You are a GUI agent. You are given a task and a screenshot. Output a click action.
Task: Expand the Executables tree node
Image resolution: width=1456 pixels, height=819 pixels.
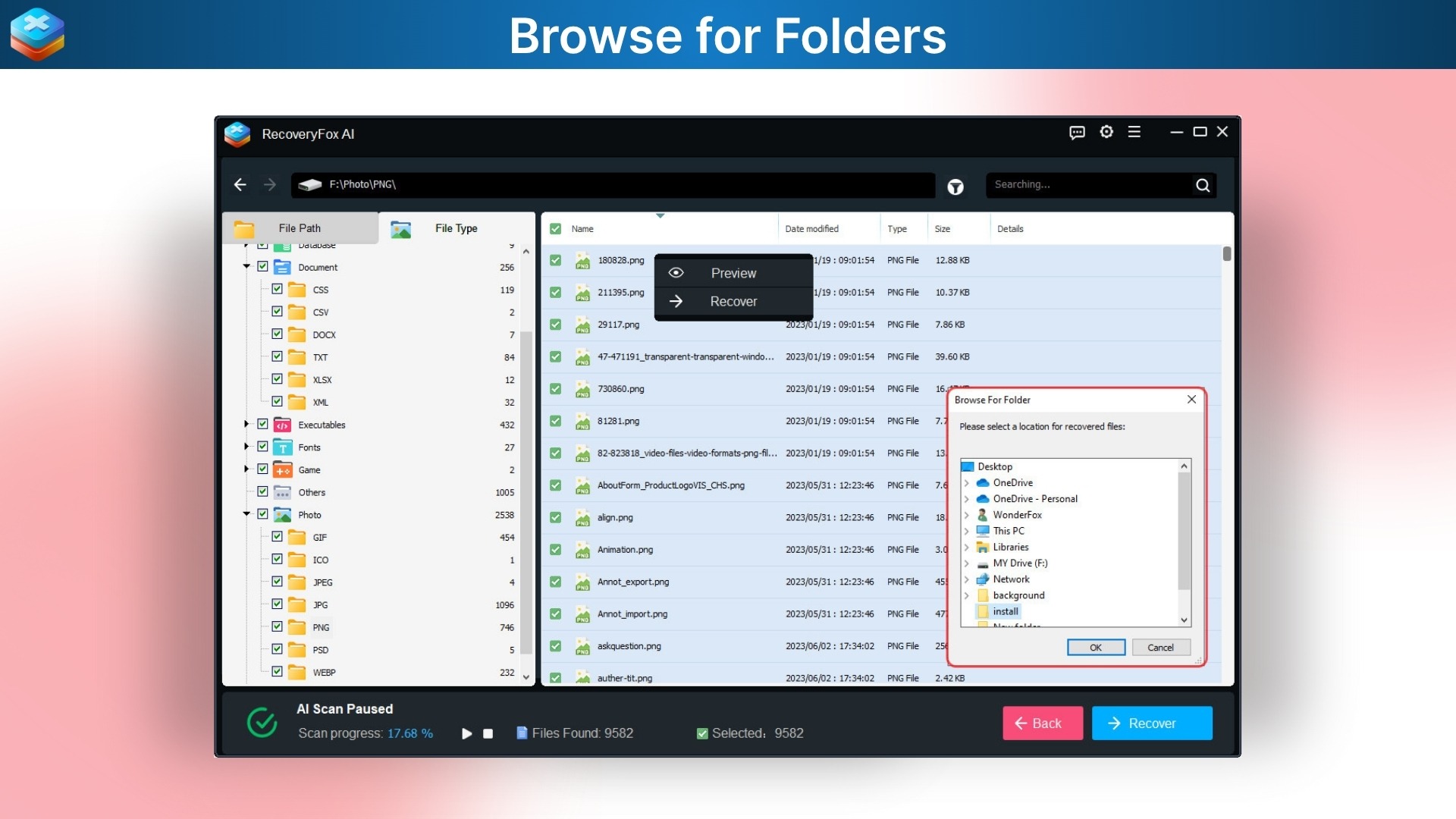pyautogui.click(x=246, y=425)
